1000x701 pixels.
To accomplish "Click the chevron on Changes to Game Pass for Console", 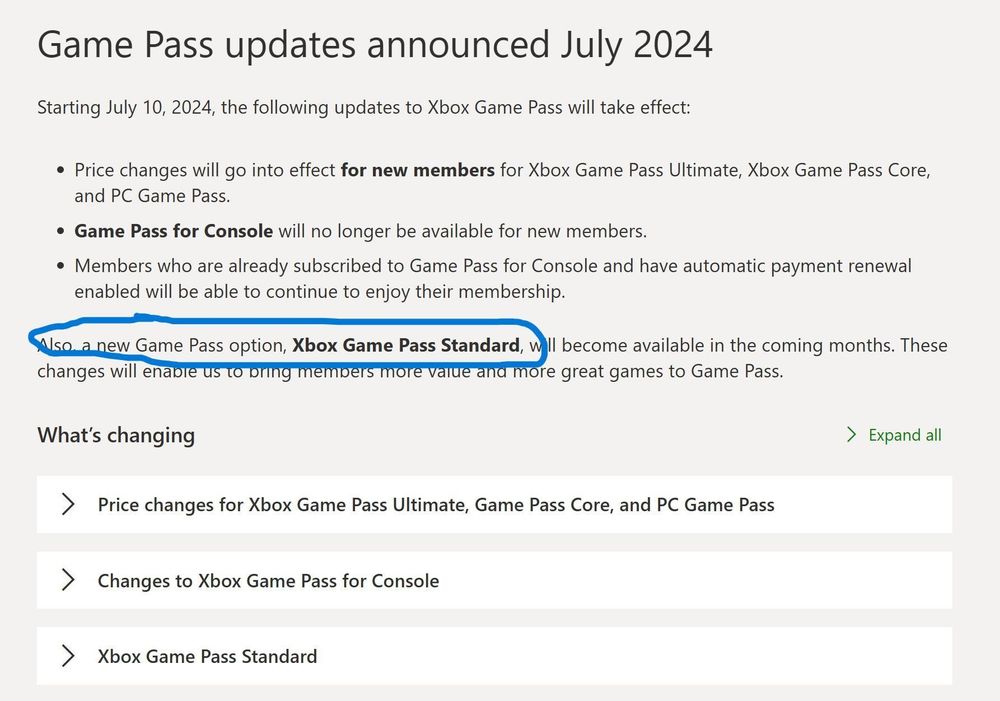I will pyautogui.click(x=68, y=580).
